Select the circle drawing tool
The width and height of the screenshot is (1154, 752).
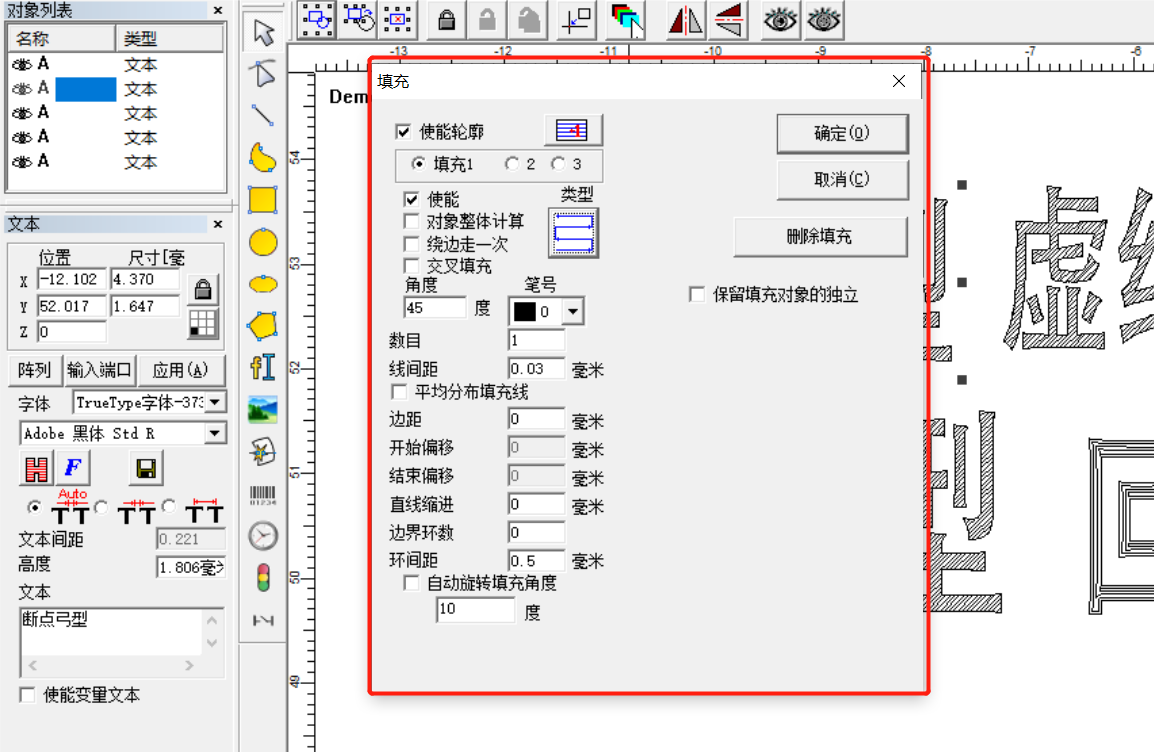263,242
